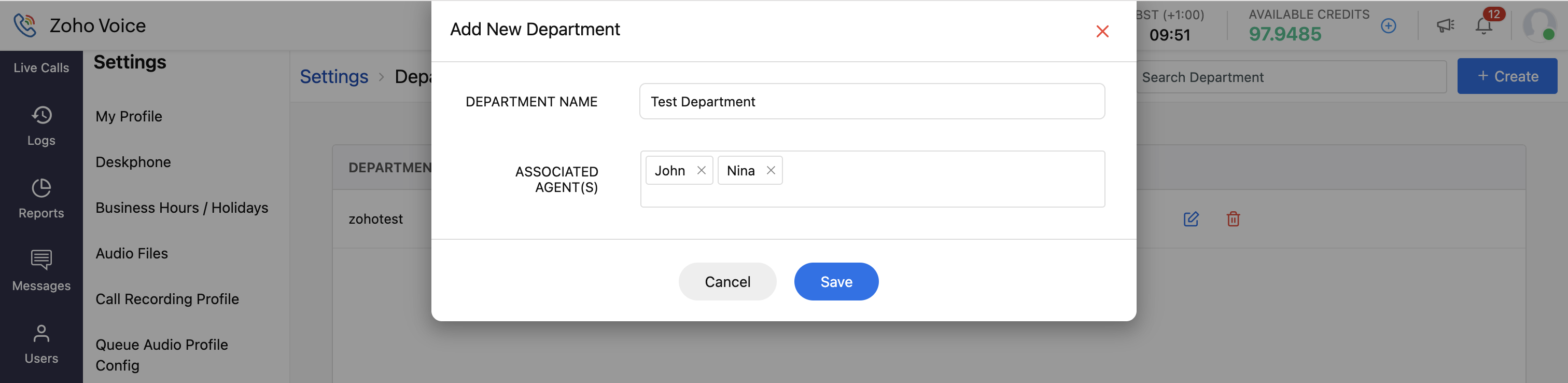Open Users in the sidebar

pos(41,344)
